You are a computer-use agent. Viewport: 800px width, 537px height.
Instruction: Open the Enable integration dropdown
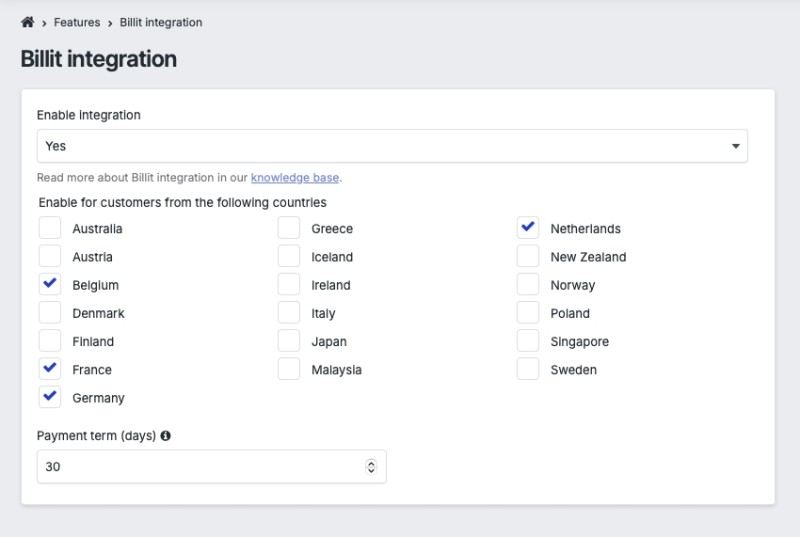(392, 146)
